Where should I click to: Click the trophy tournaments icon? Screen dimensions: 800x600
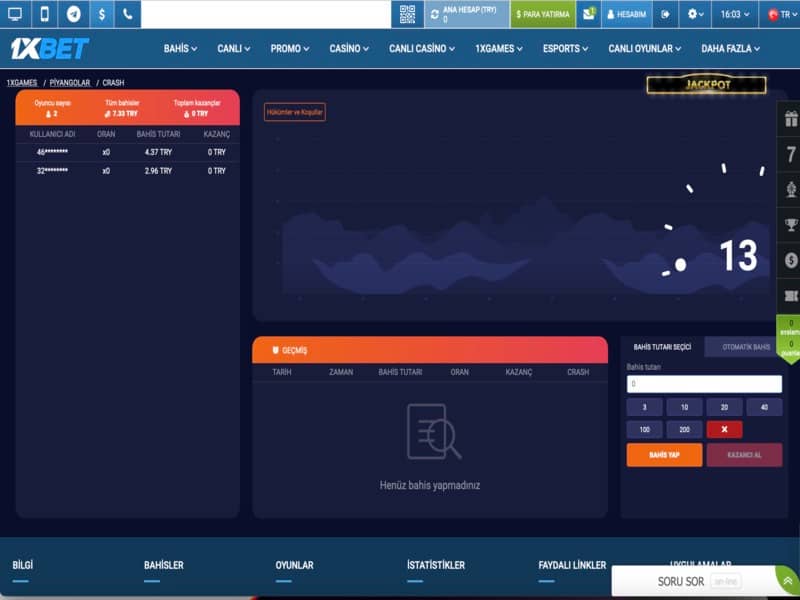788,229
